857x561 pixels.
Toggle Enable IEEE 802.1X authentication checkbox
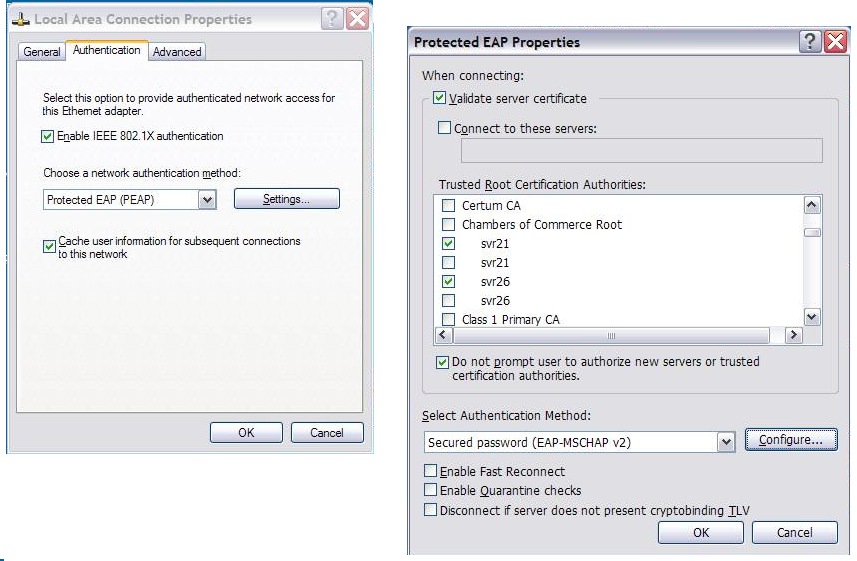click(48, 136)
